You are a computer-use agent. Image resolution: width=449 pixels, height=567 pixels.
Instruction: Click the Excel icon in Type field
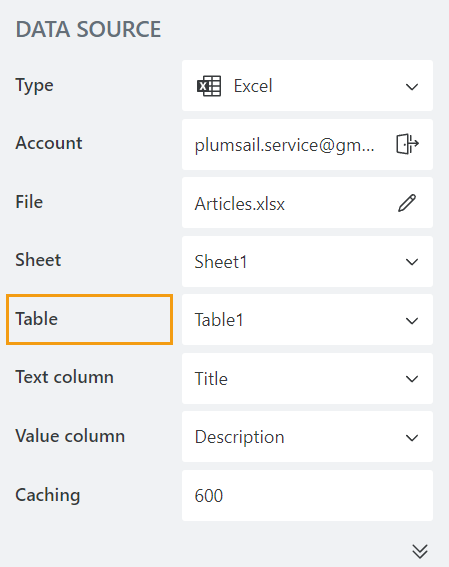pyautogui.click(x=209, y=86)
